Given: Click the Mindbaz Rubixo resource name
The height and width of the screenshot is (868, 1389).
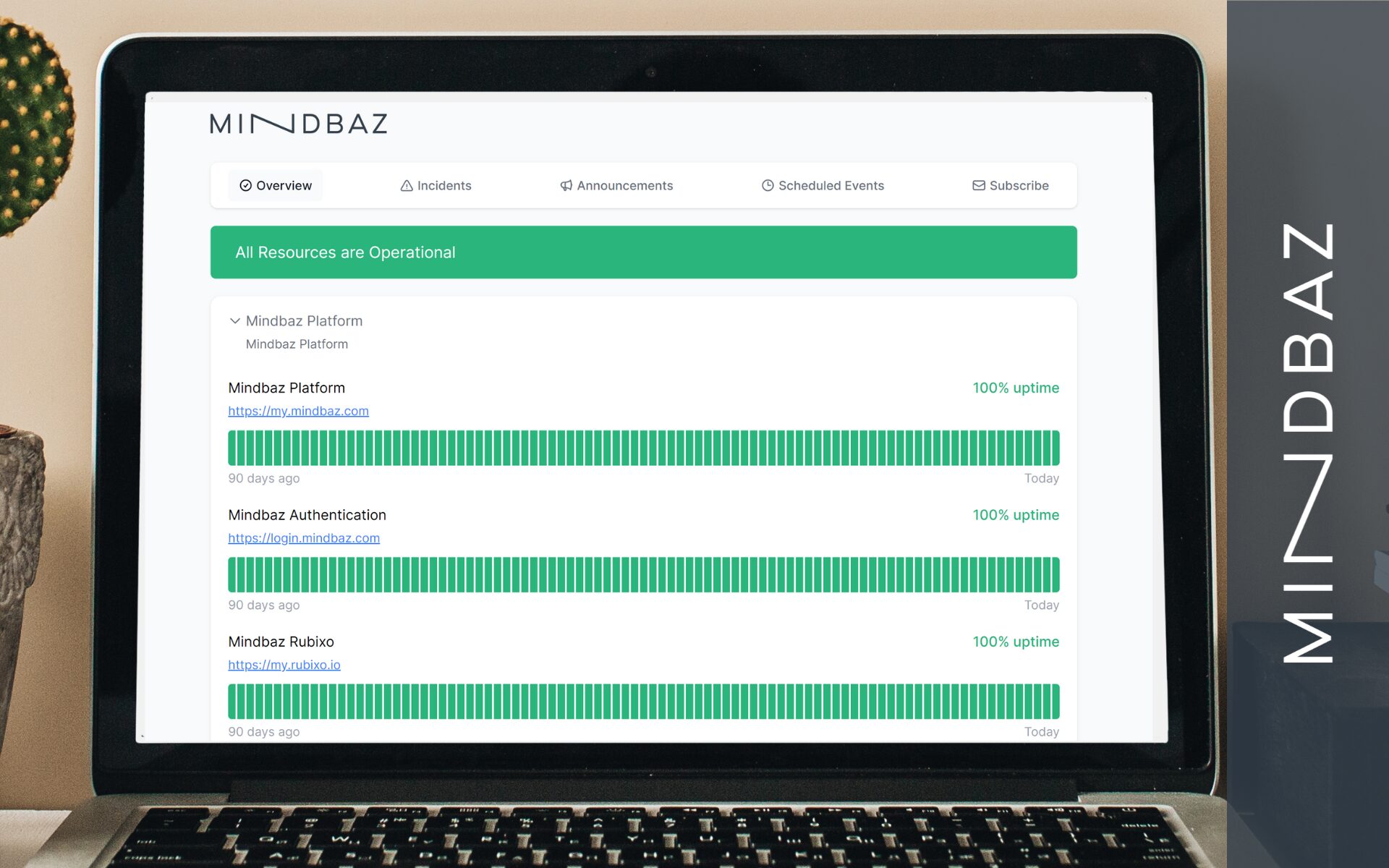Looking at the screenshot, I should 281,642.
